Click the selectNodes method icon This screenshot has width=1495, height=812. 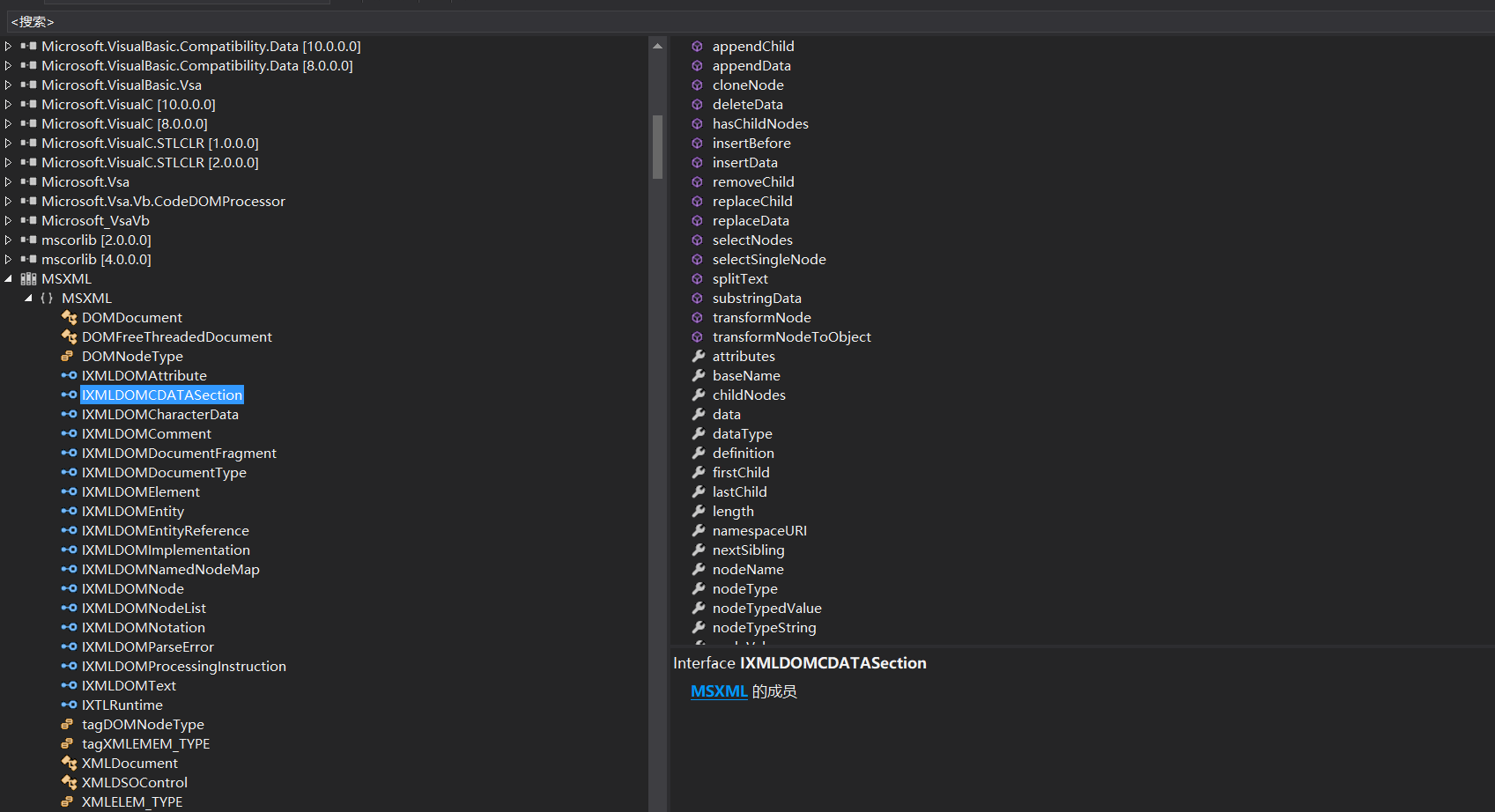[x=697, y=240]
